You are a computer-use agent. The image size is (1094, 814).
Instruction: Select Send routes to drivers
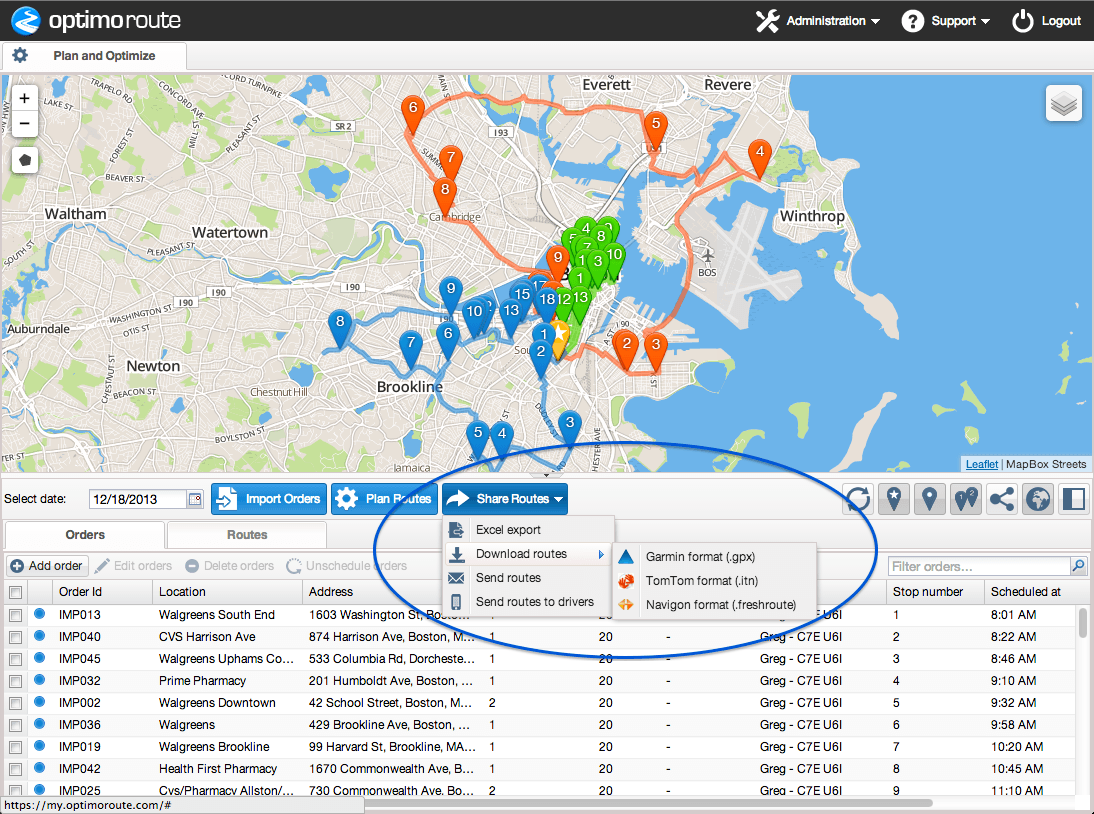(527, 601)
